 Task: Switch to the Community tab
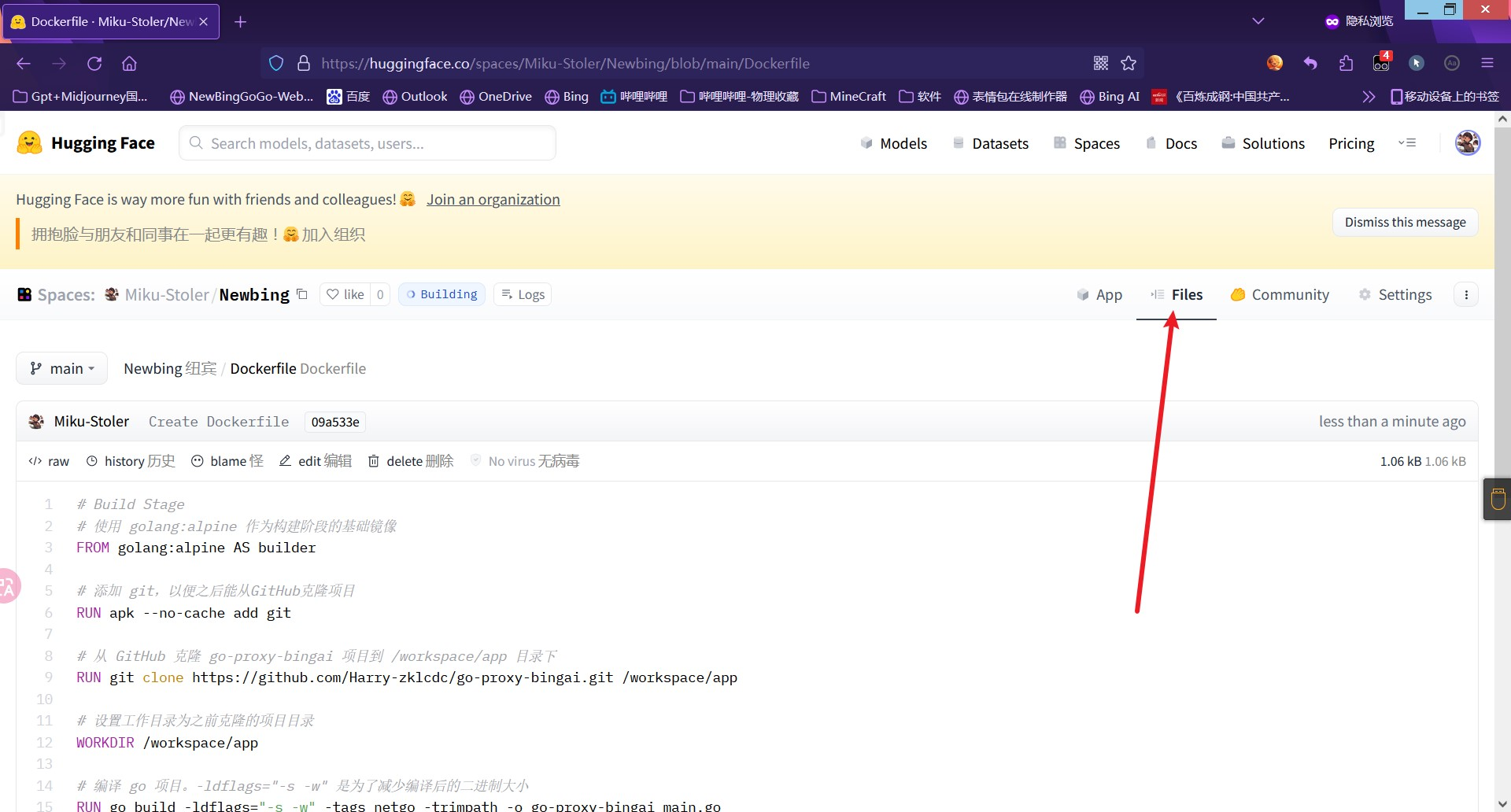pos(1280,294)
